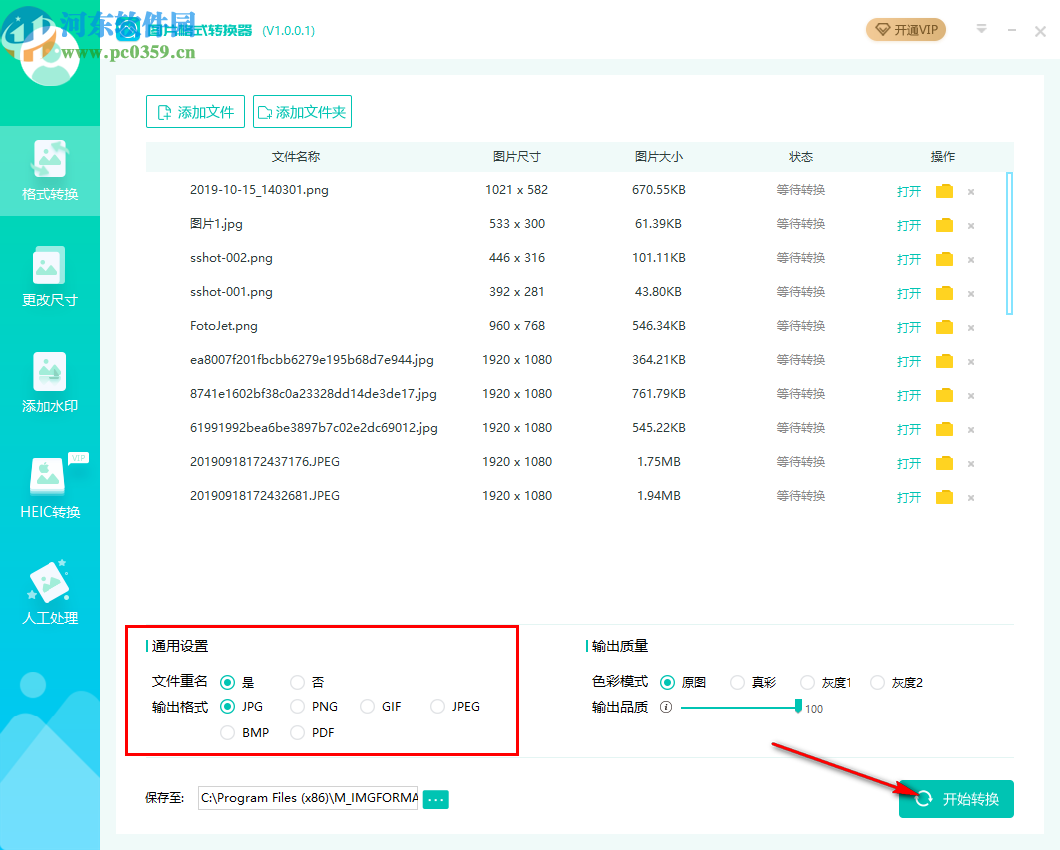Click the 添加文件夹 add folder button

302,111
